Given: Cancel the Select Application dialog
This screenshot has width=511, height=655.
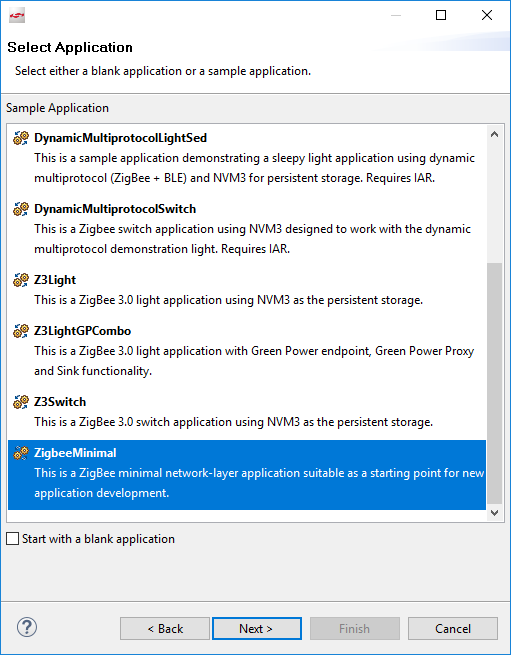Looking at the screenshot, I should (x=453, y=628).
